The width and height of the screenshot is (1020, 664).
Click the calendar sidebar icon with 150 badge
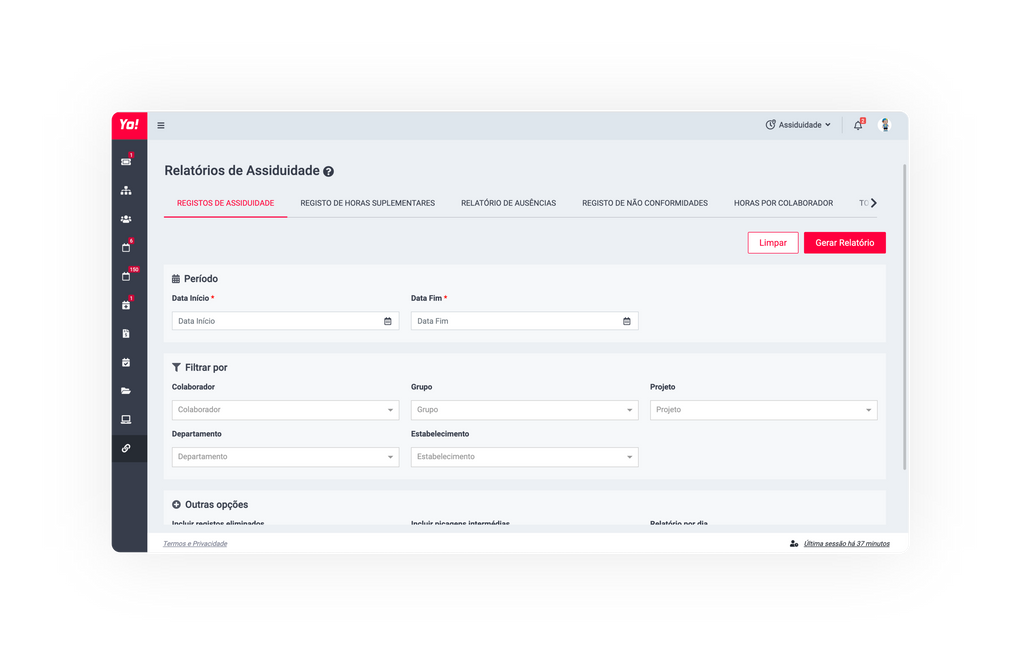tap(126, 276)
